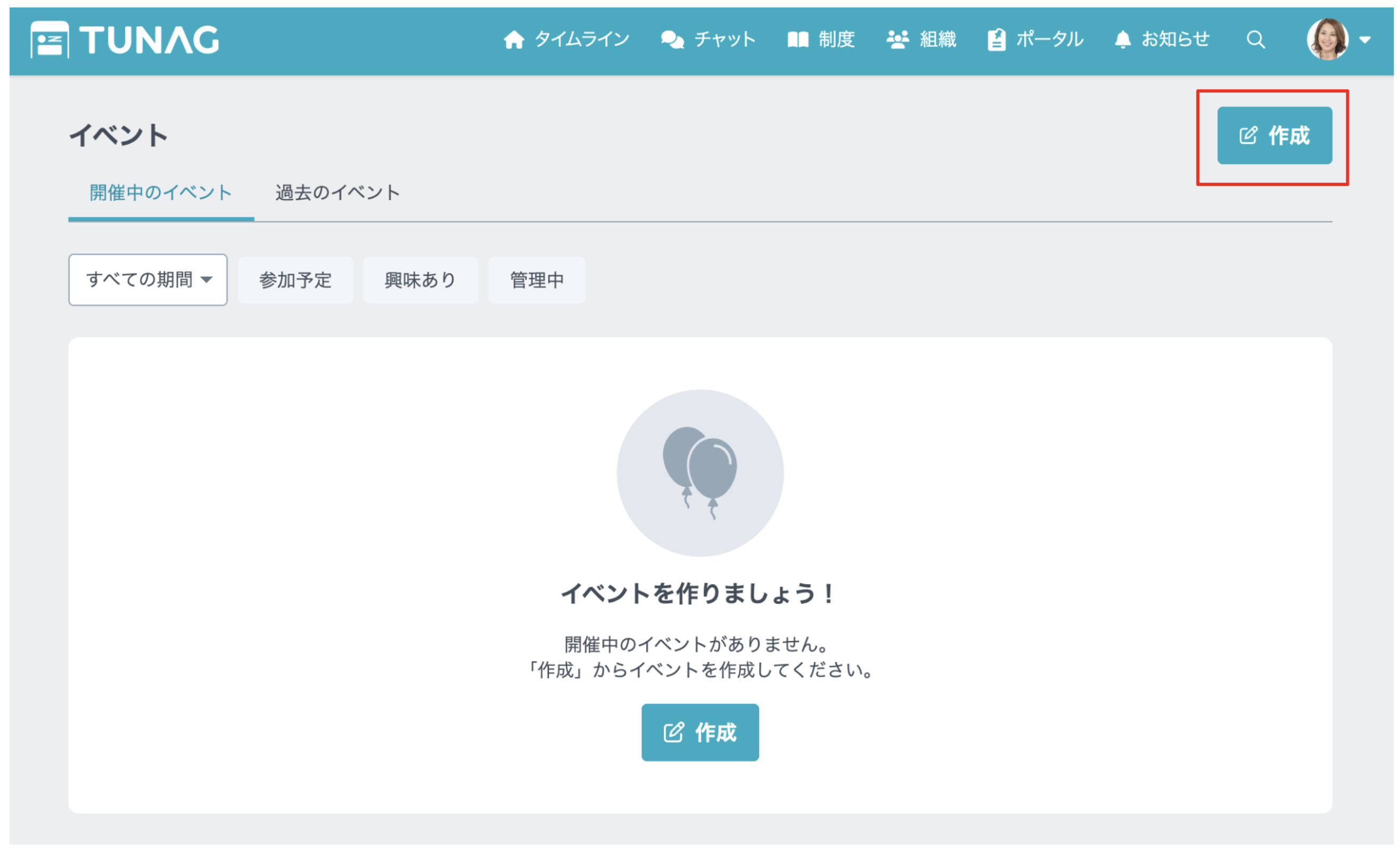
Task: Click the center 作成 button to create event
Action: [x=700, y=732]
